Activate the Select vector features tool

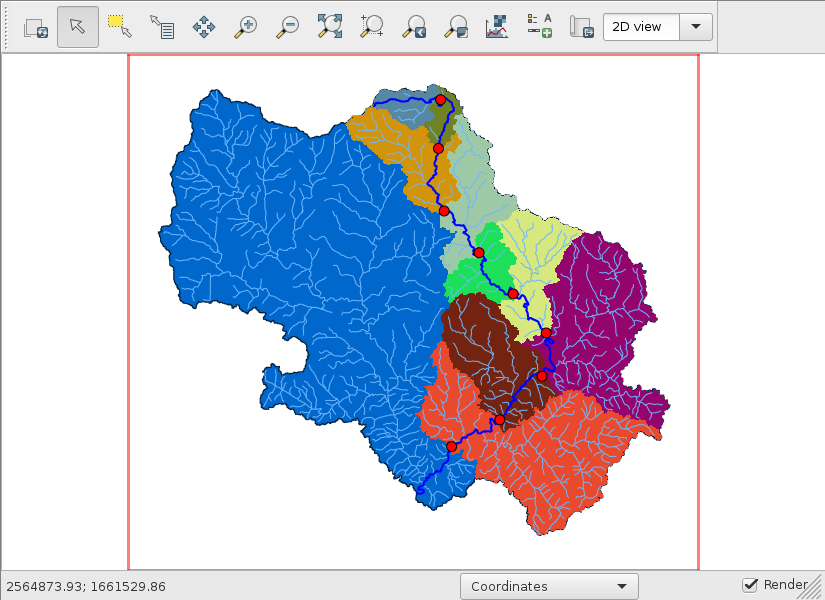point(120,27)
